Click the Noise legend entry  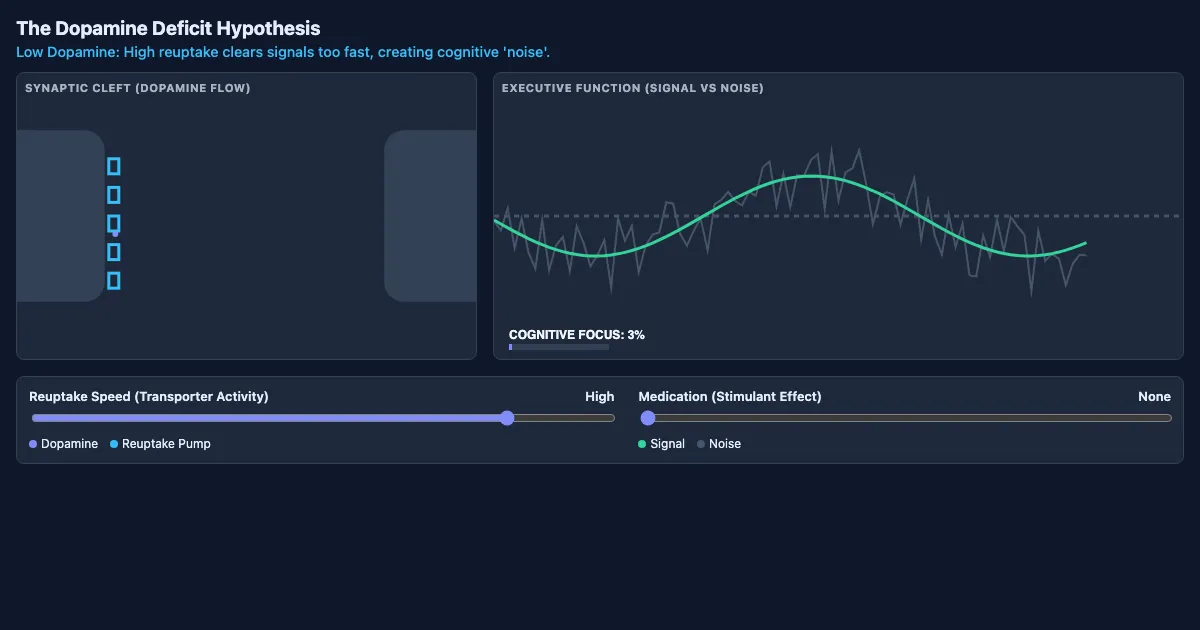pos(719,444)
